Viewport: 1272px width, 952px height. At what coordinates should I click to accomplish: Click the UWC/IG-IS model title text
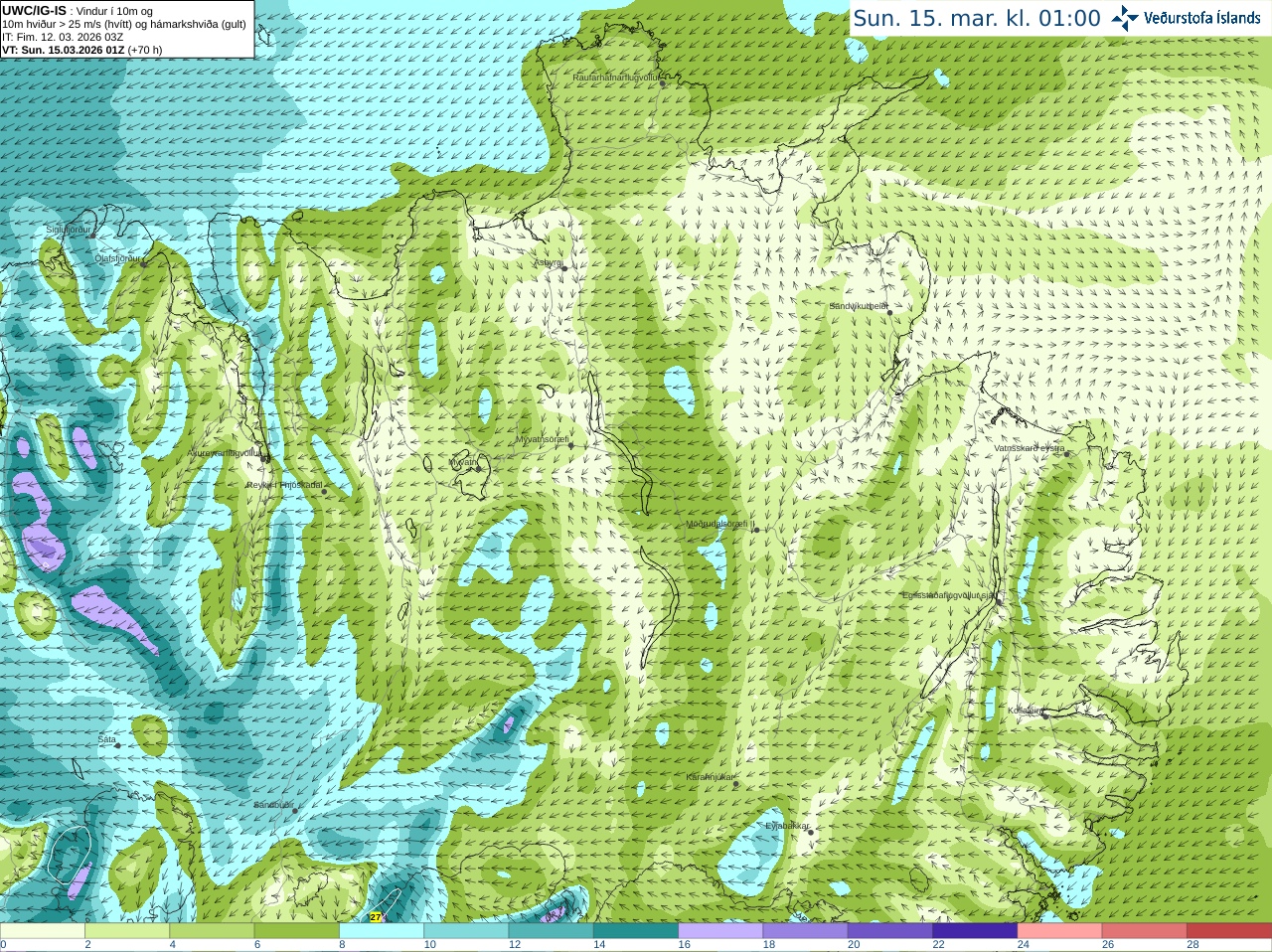tap(34, 11)
